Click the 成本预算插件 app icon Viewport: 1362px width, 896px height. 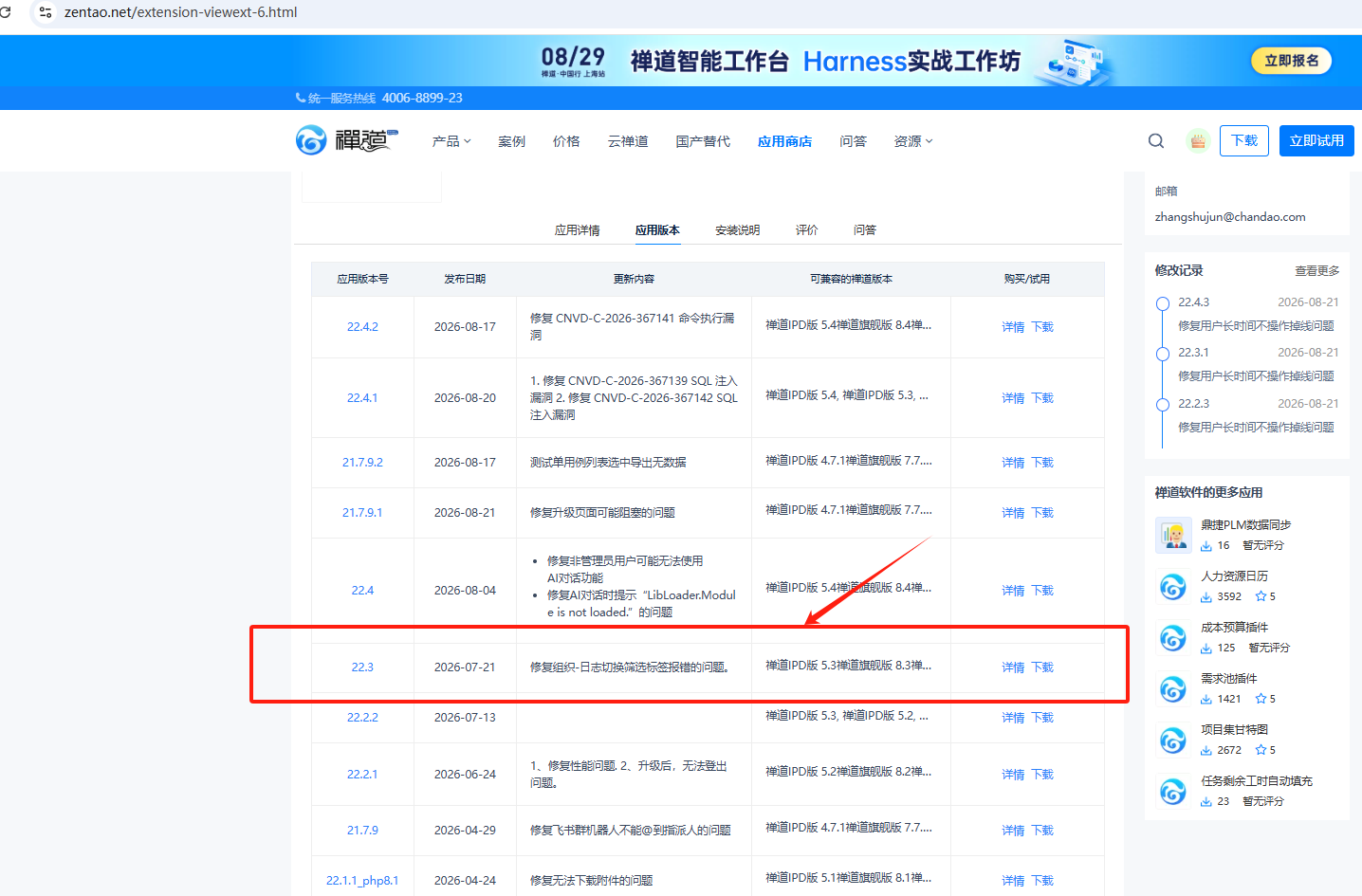pyautogui.click(x=1173, y=638)
